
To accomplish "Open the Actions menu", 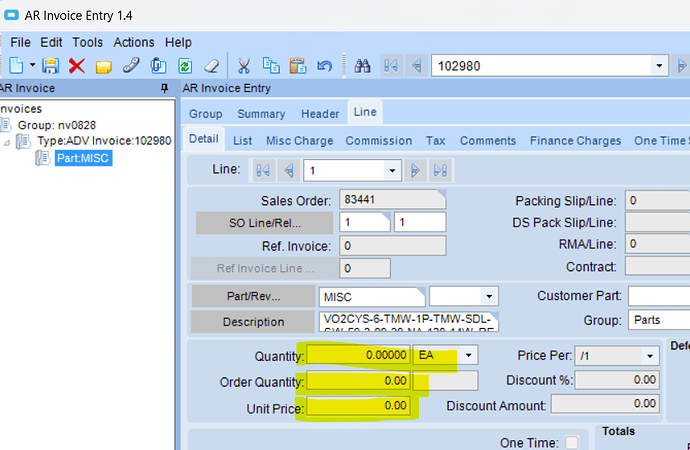I will pyautogui.click(x=134, y=42).
